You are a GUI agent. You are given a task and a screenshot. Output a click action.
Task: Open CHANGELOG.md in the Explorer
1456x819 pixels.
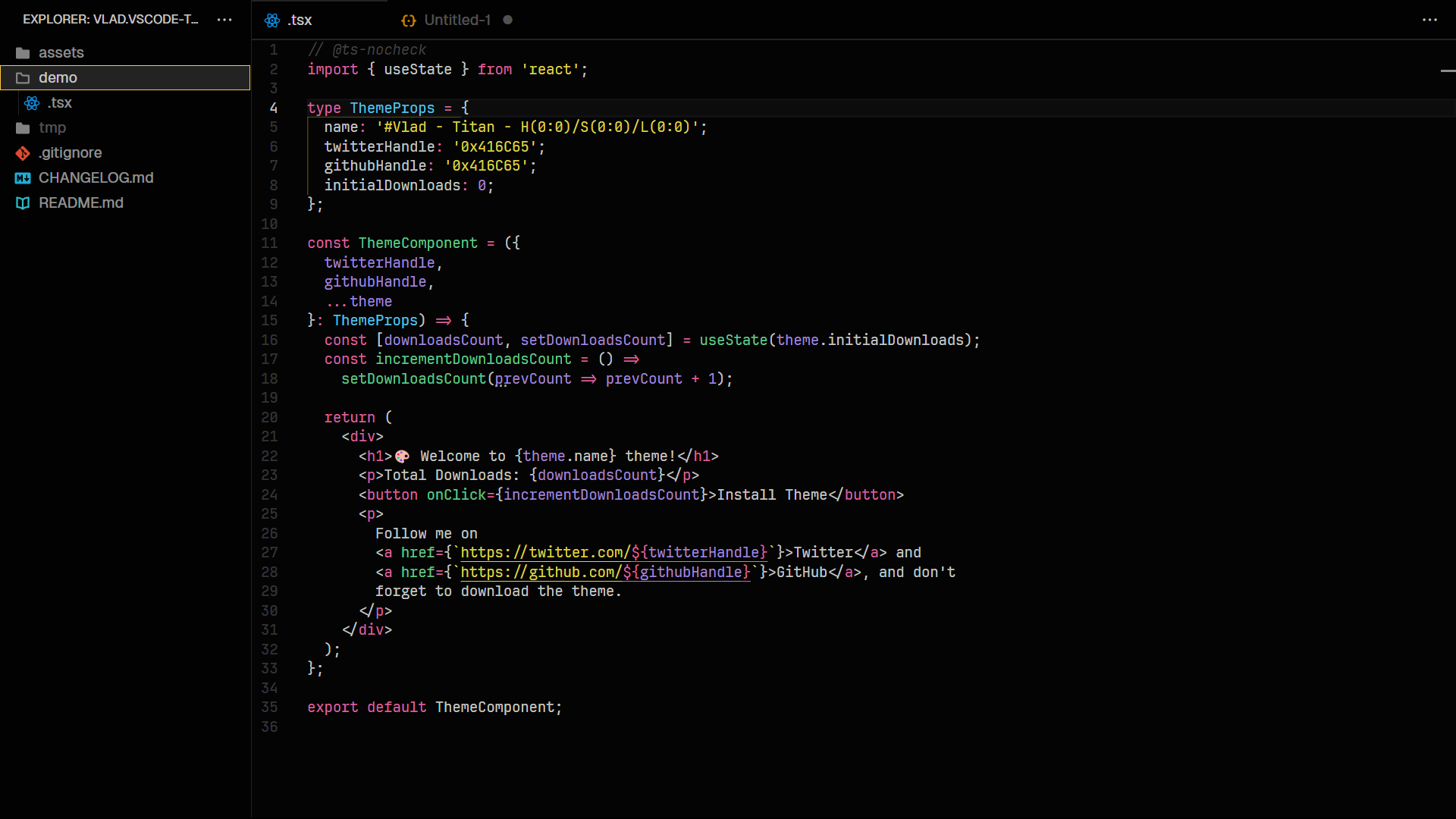(125, 178)
